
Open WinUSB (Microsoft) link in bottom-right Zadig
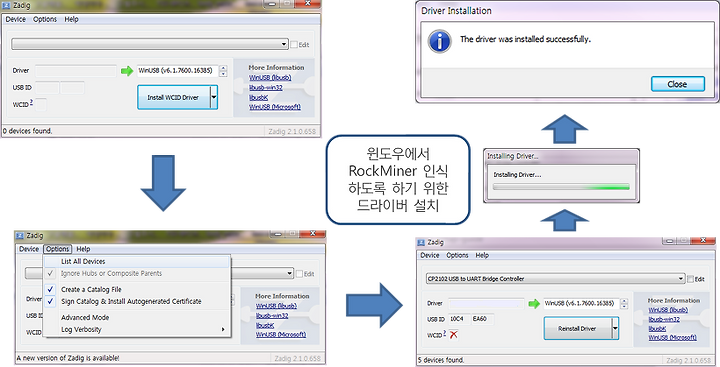coord(672,338)
